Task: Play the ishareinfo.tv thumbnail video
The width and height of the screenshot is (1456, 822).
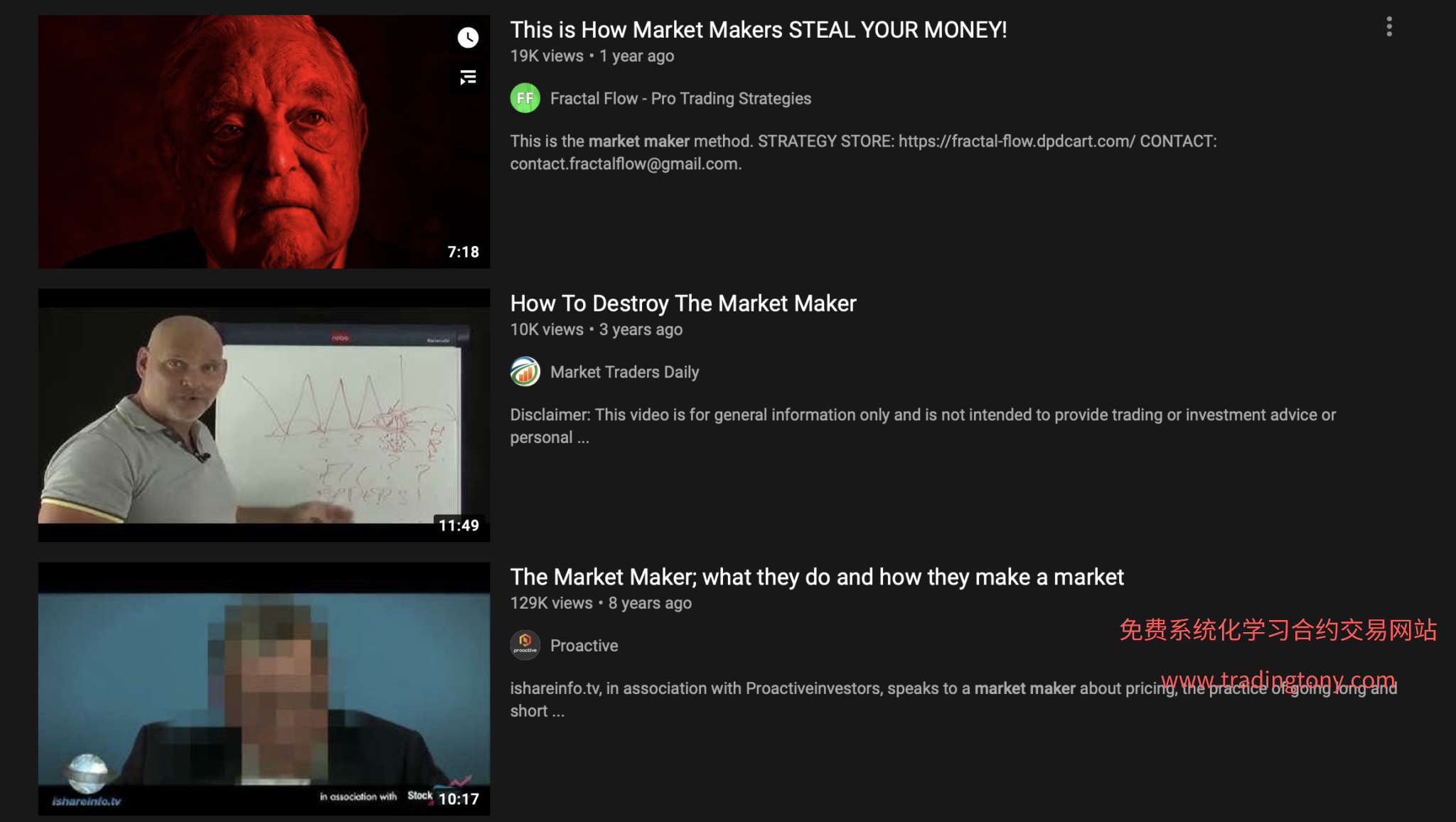Action: click(x=264, y=689)
